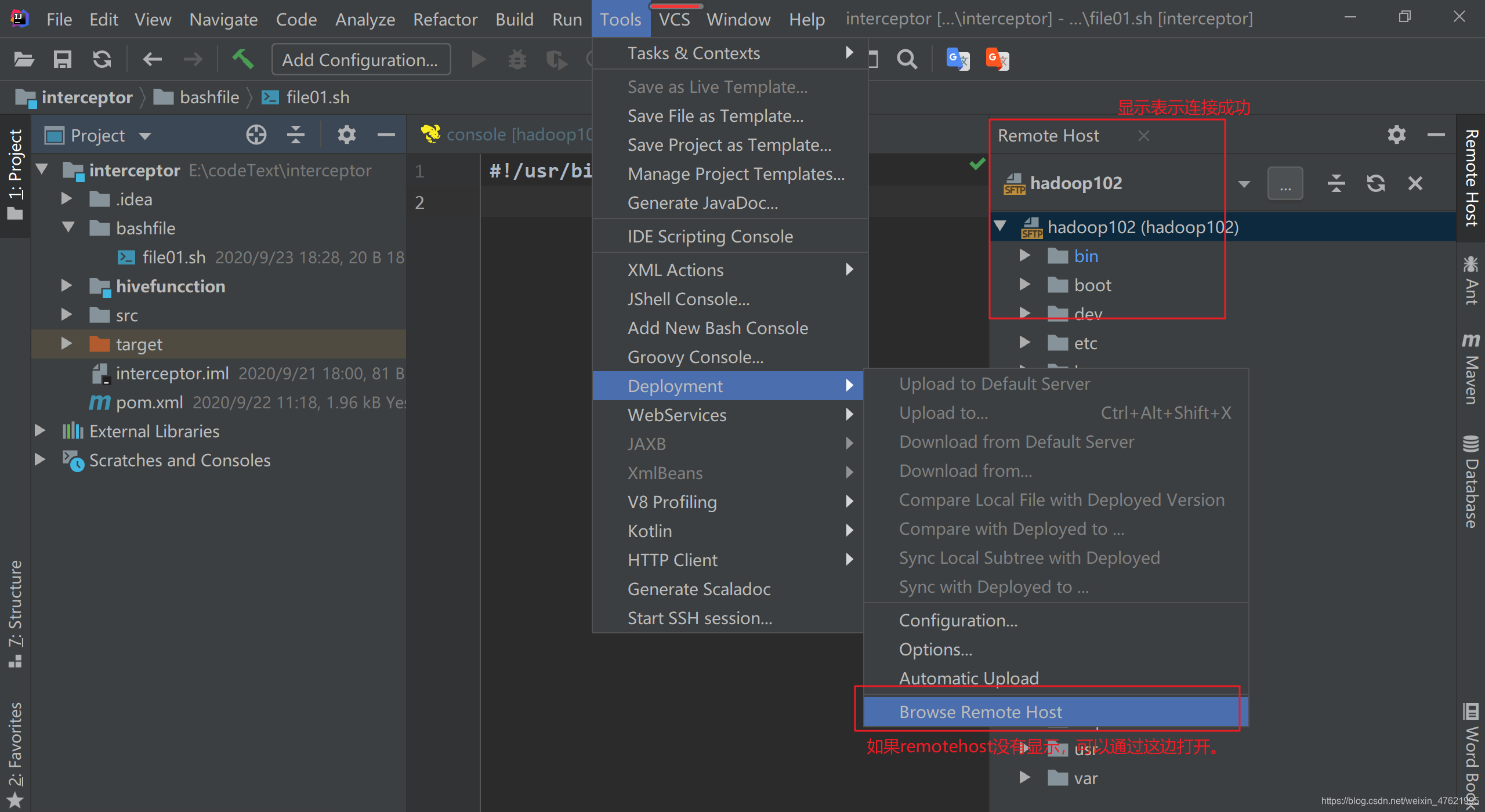1485x812 pixels.
Task: Click the Debug bug icon in toolbar
Action: pyautogui.click(x=517, y=59)
